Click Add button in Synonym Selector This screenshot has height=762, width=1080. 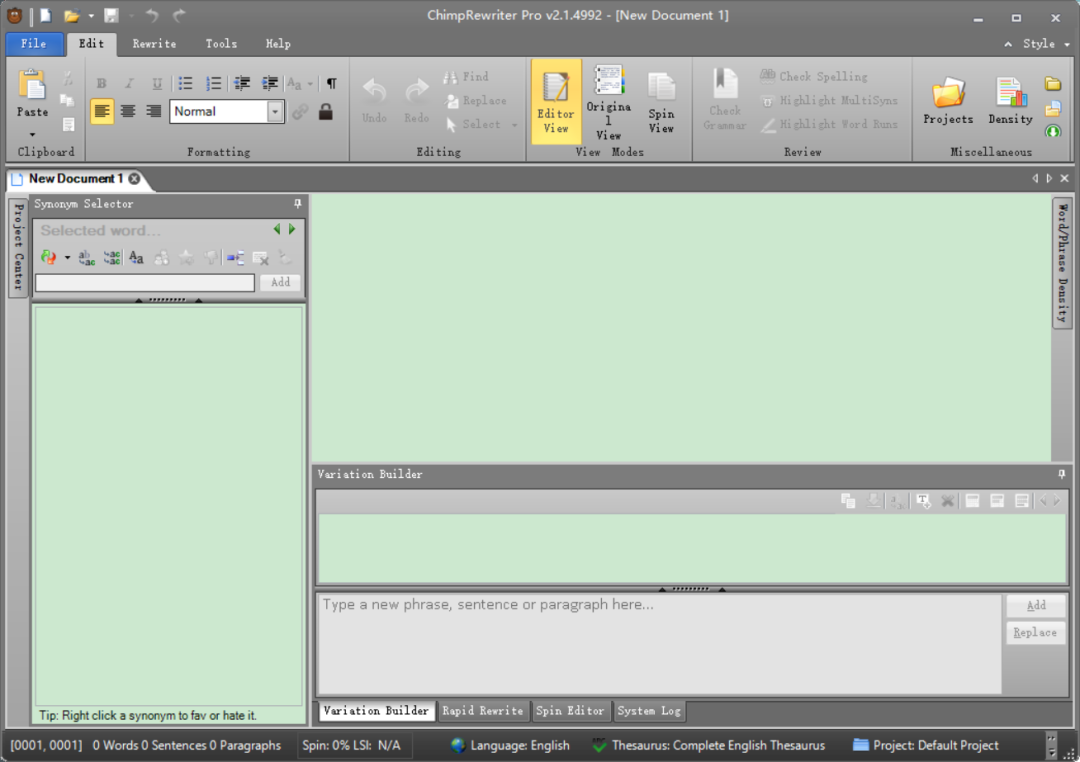(280, 282)
